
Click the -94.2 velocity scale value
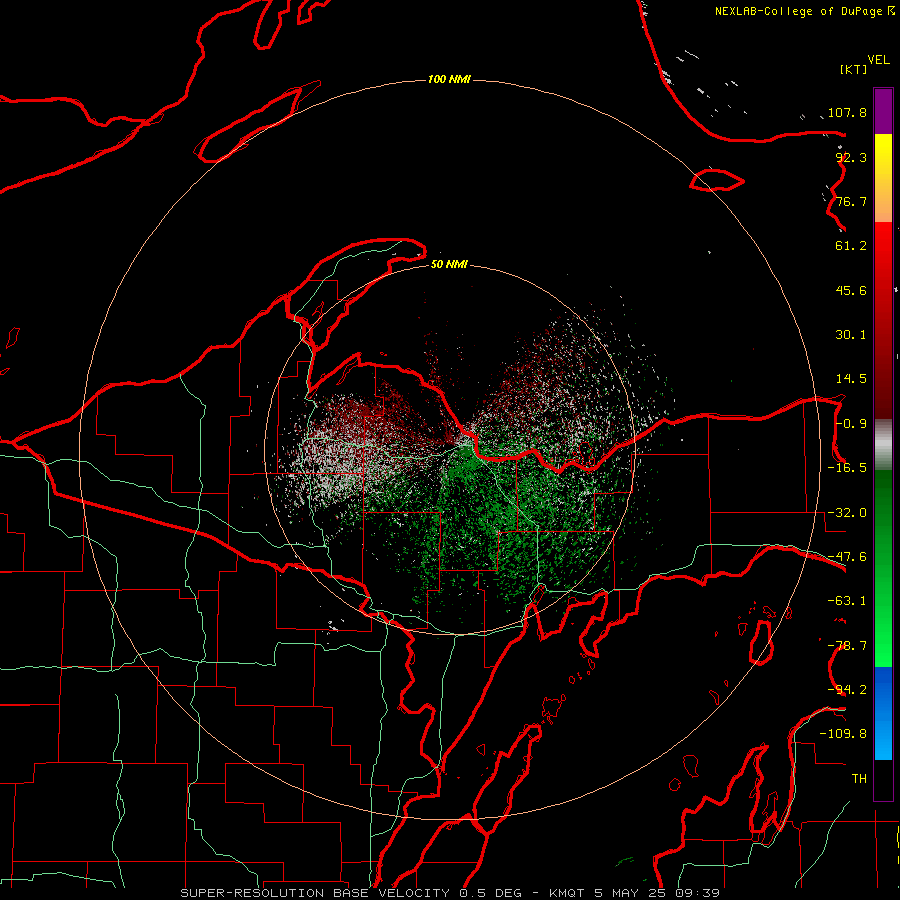click(x=847, y=690)
